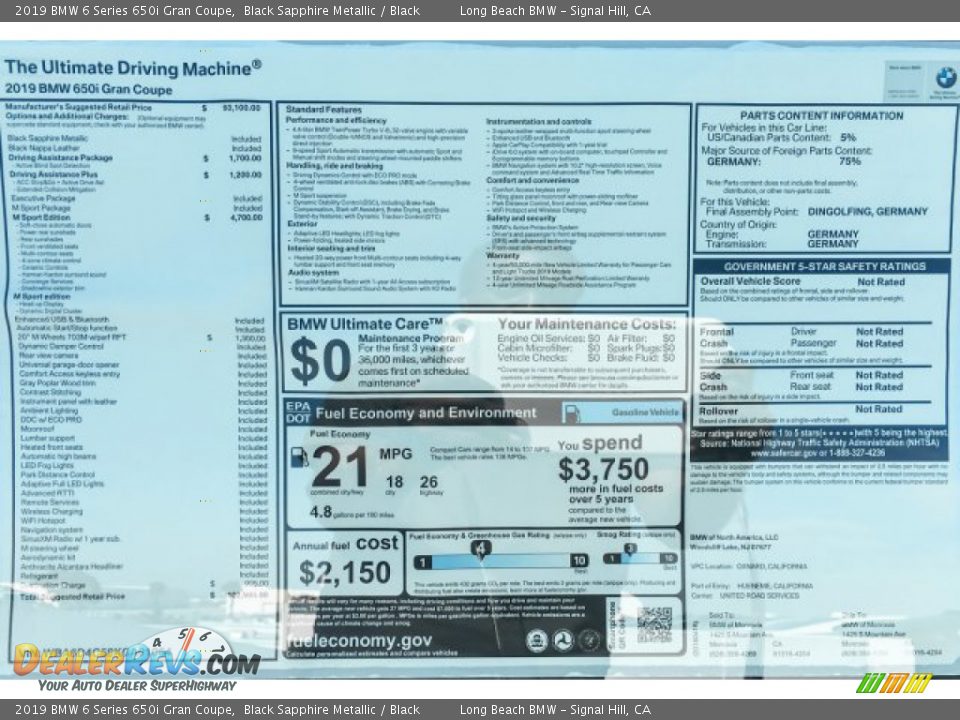This screenshot has height=720, width=960.
Task: Click the colored striped logo at bottom right
Action: pyautogui.click(x=894, y=683)
